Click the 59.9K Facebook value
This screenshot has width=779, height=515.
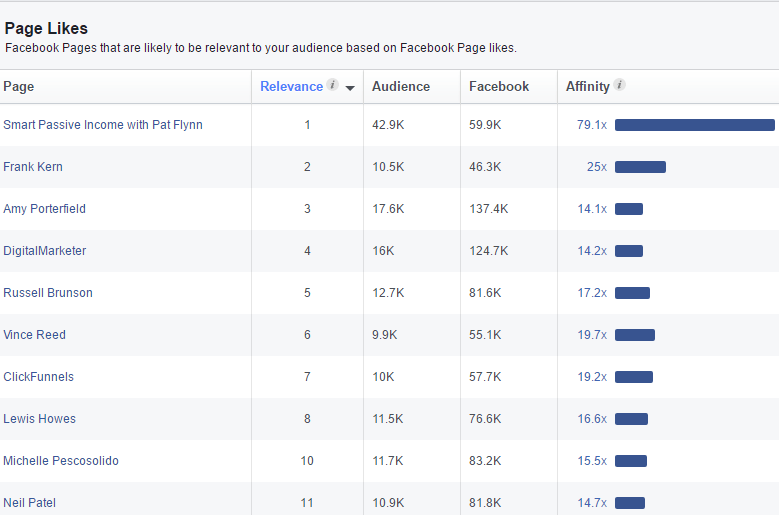[485, 125]
